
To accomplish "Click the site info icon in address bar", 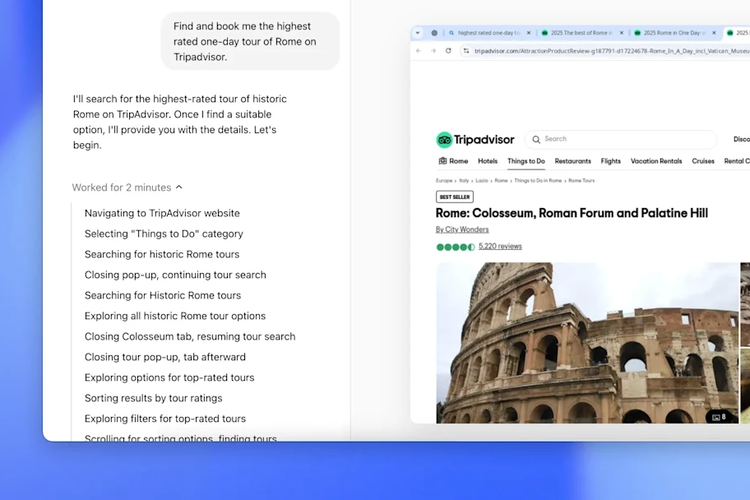I will click(x=466, y=50).
